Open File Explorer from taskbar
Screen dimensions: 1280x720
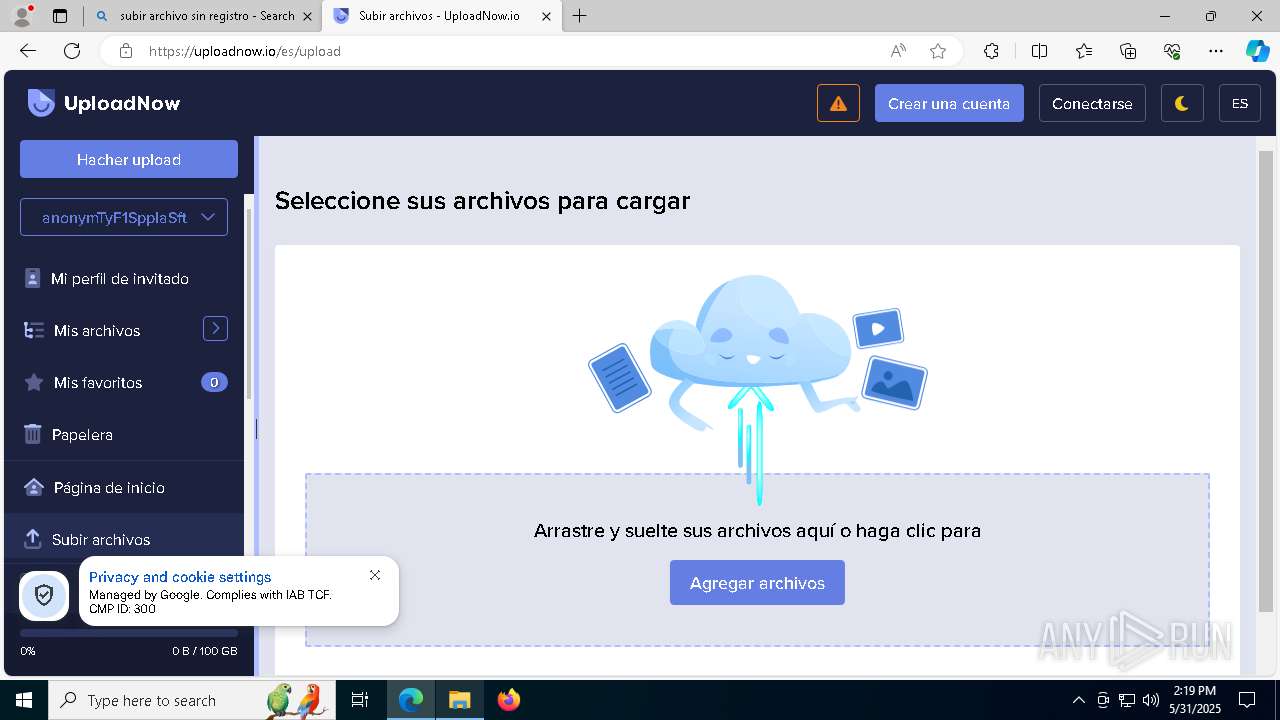[459, 700]
